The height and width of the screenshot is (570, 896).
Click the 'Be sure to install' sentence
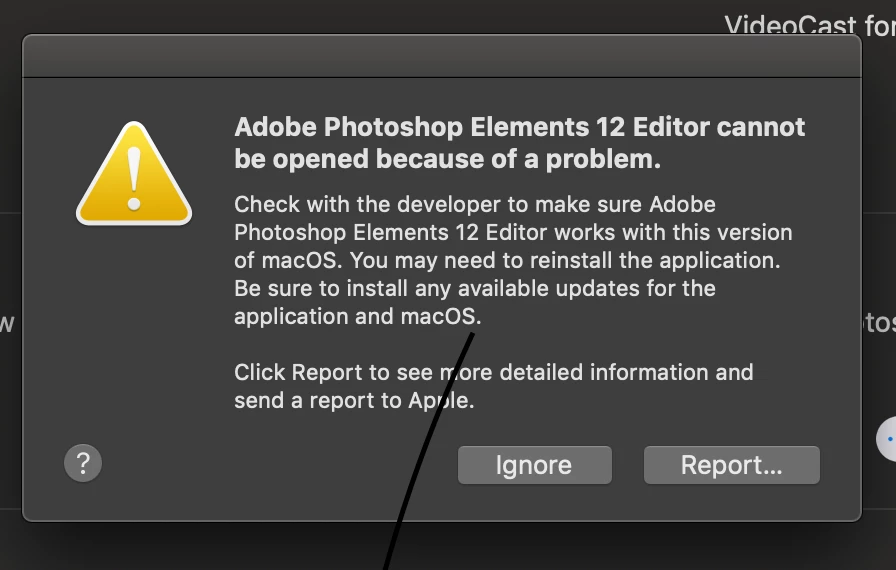pyautogui.click(x=475, y=288)
